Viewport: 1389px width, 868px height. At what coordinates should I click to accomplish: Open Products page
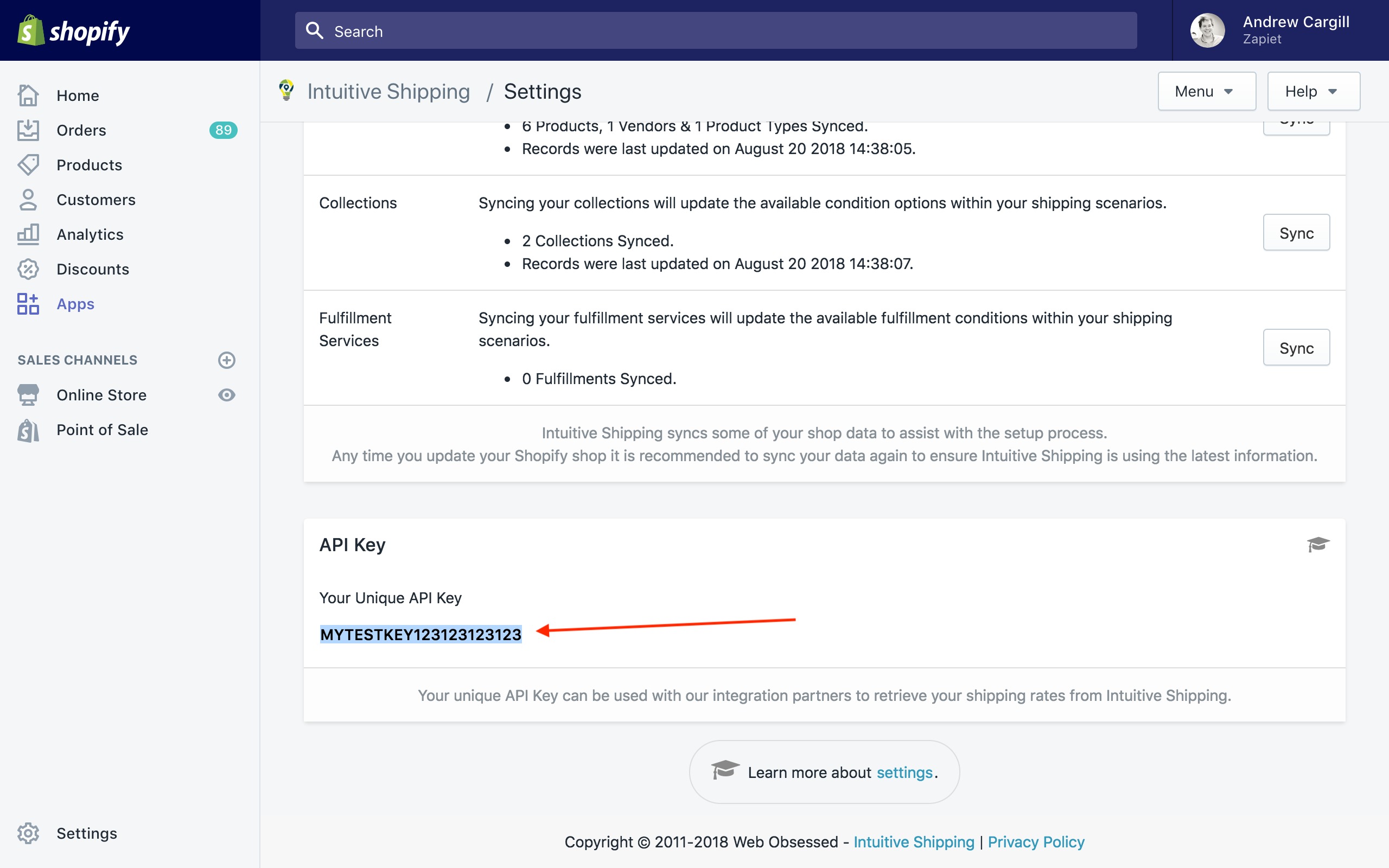point(89,165)
